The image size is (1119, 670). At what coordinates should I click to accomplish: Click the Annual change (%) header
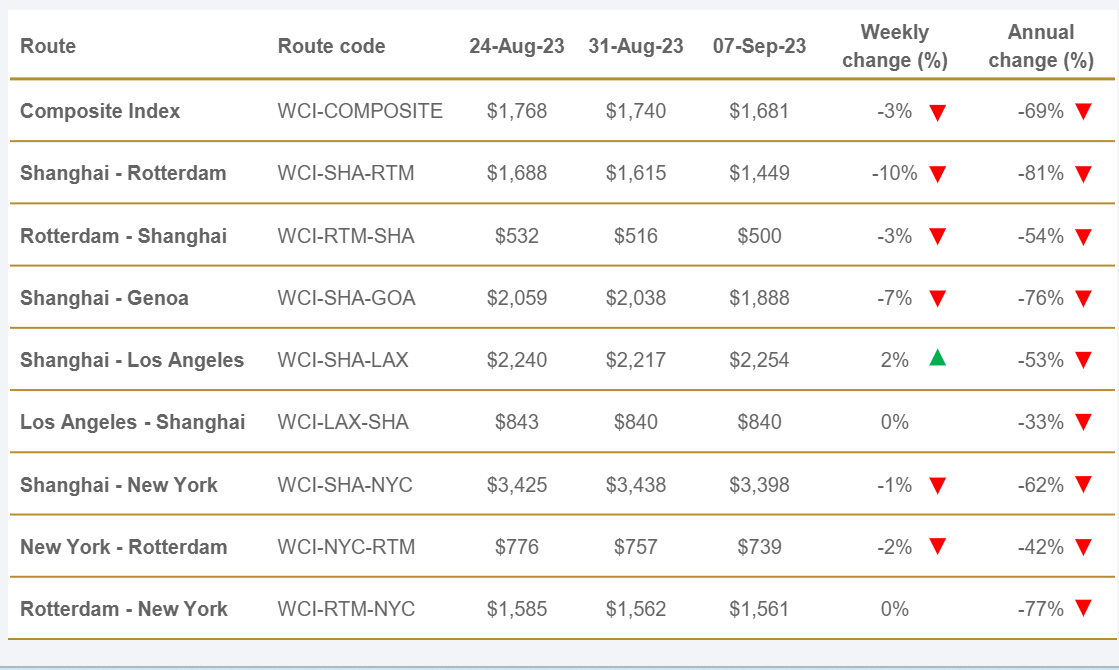coord(1041,46)
